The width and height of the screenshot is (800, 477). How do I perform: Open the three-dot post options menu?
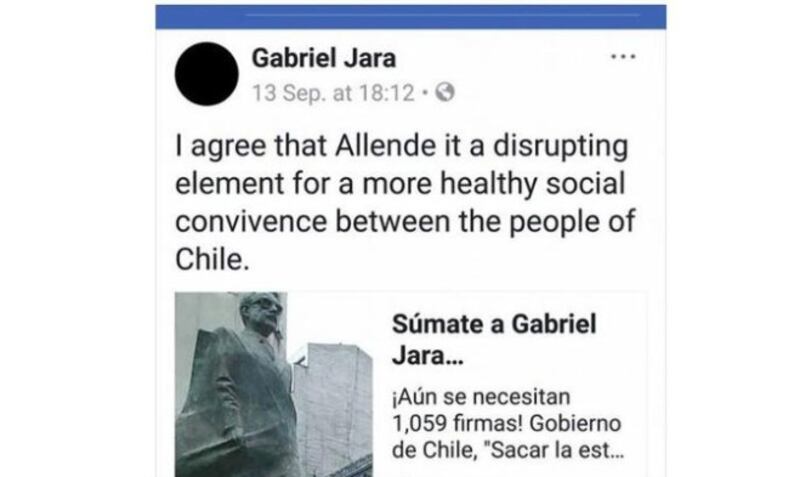click(623, 57)
